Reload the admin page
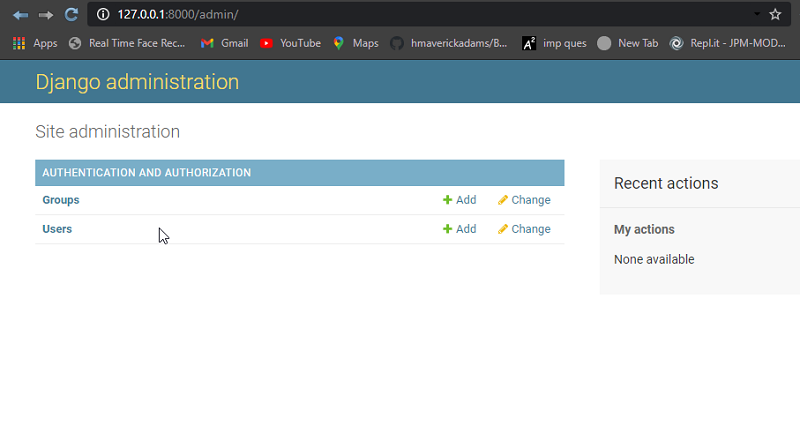 71,14
